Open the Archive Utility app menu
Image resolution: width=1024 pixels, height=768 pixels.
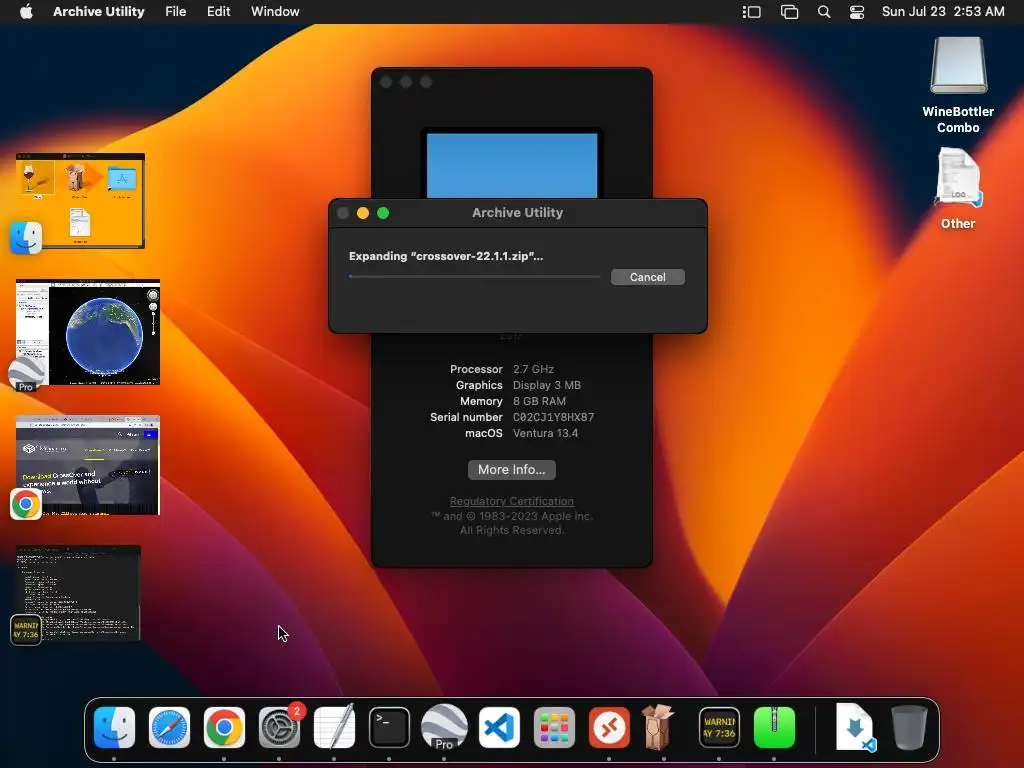(99, 11)
